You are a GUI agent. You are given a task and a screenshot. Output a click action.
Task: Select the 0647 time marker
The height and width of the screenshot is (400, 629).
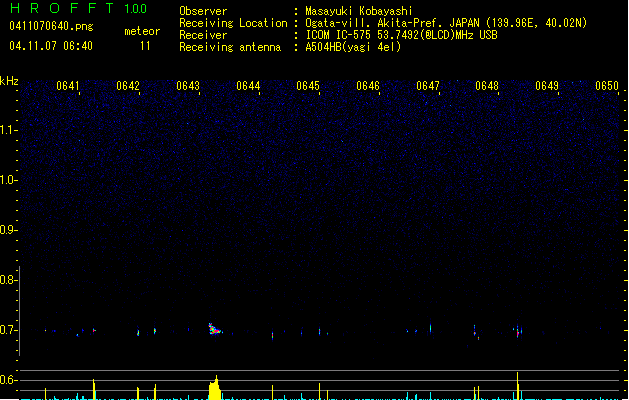tap(428, 86)
